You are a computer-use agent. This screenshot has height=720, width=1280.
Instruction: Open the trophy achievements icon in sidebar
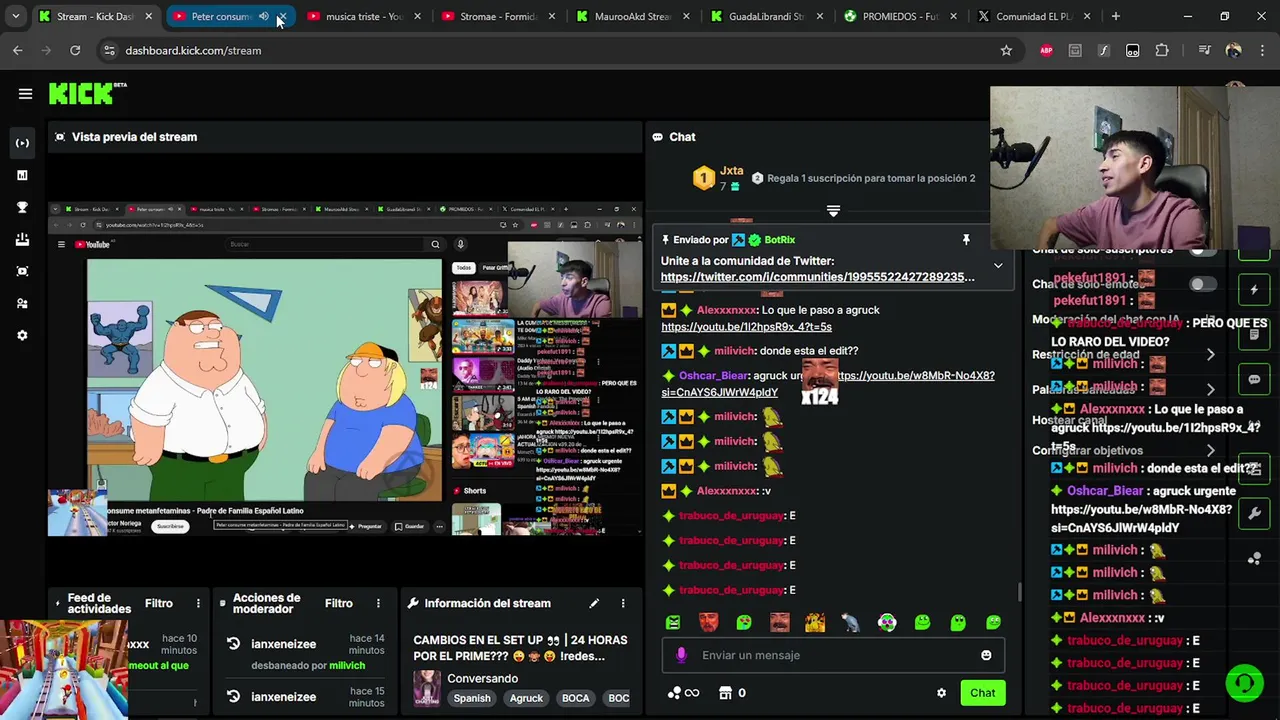point(22,207)
